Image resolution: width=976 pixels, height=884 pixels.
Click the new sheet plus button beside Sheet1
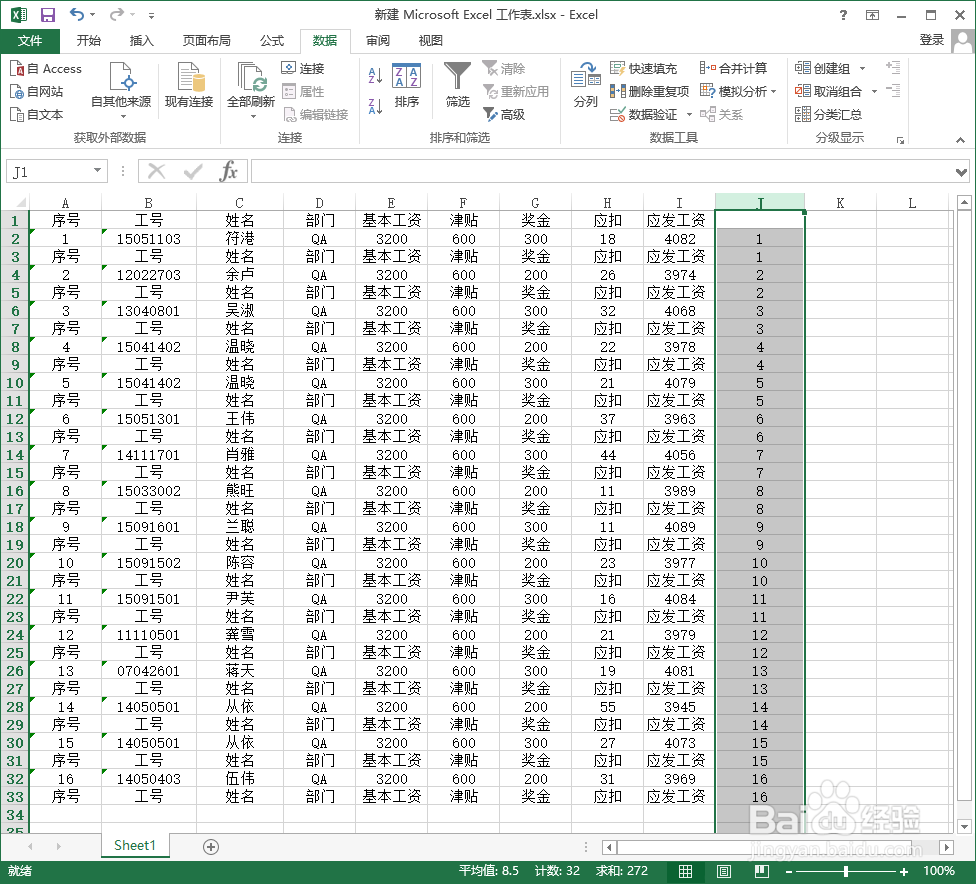point(210,846)
